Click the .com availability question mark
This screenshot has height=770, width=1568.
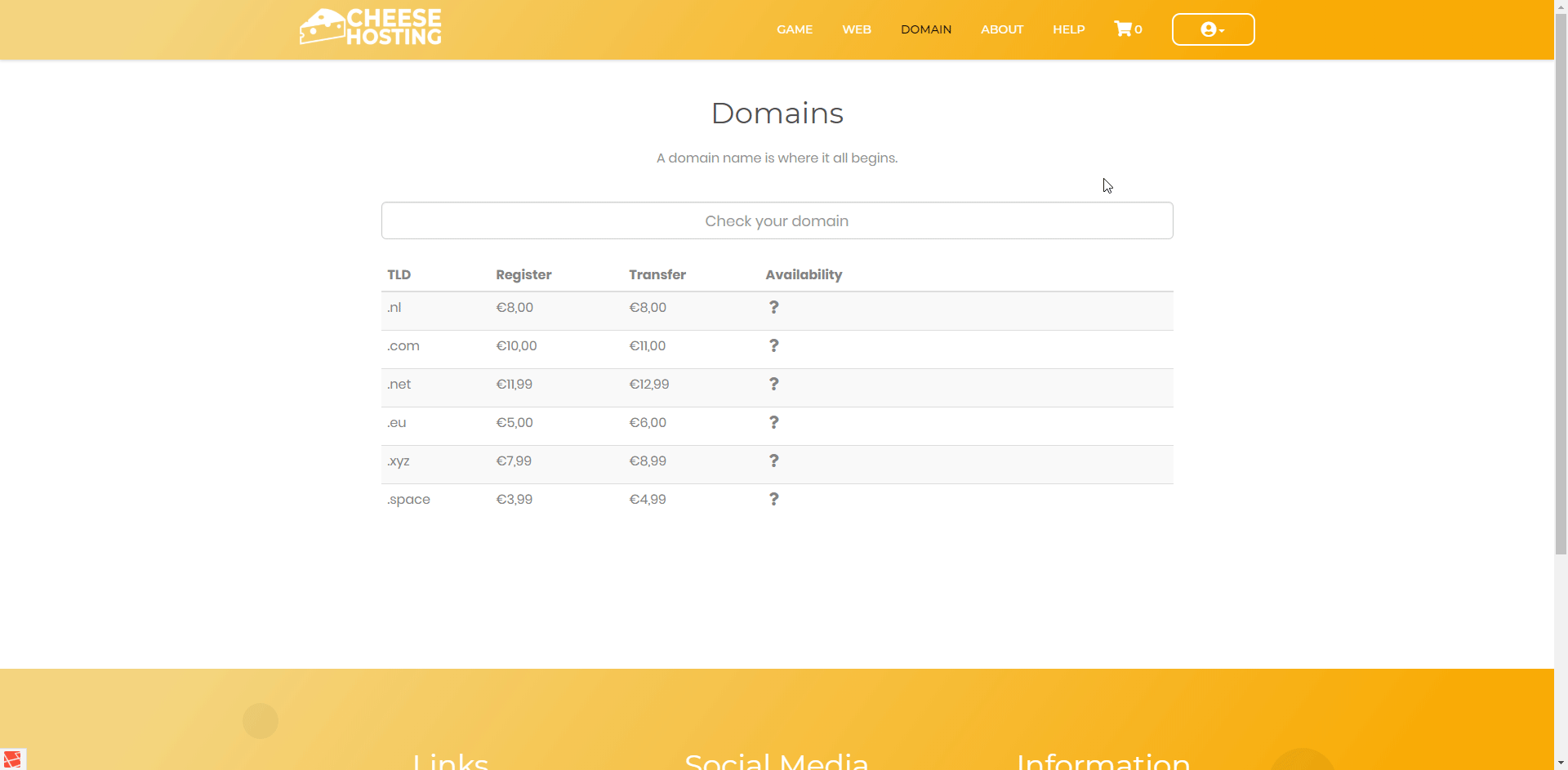click(x=773, y=346)
